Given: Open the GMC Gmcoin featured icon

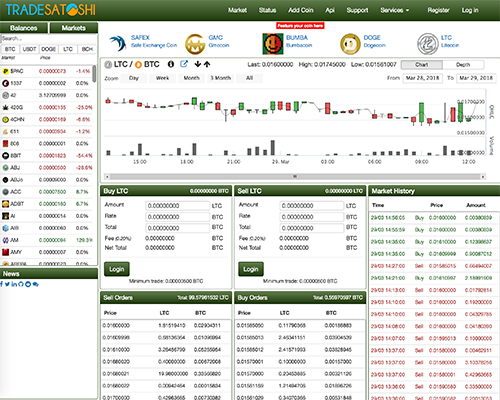Looking at the screenshot, I should tap(195, 44).
